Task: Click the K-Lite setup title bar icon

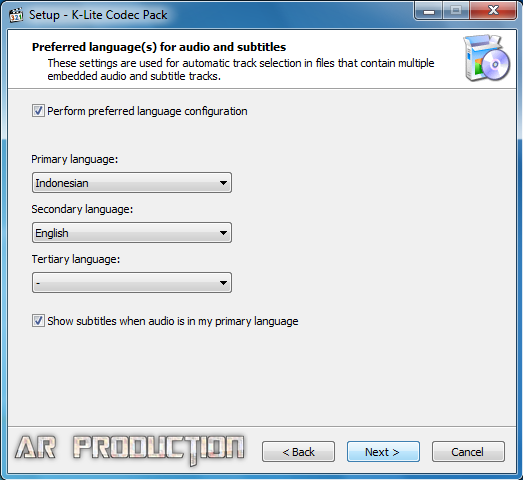Action: click(x=16, y=15)
